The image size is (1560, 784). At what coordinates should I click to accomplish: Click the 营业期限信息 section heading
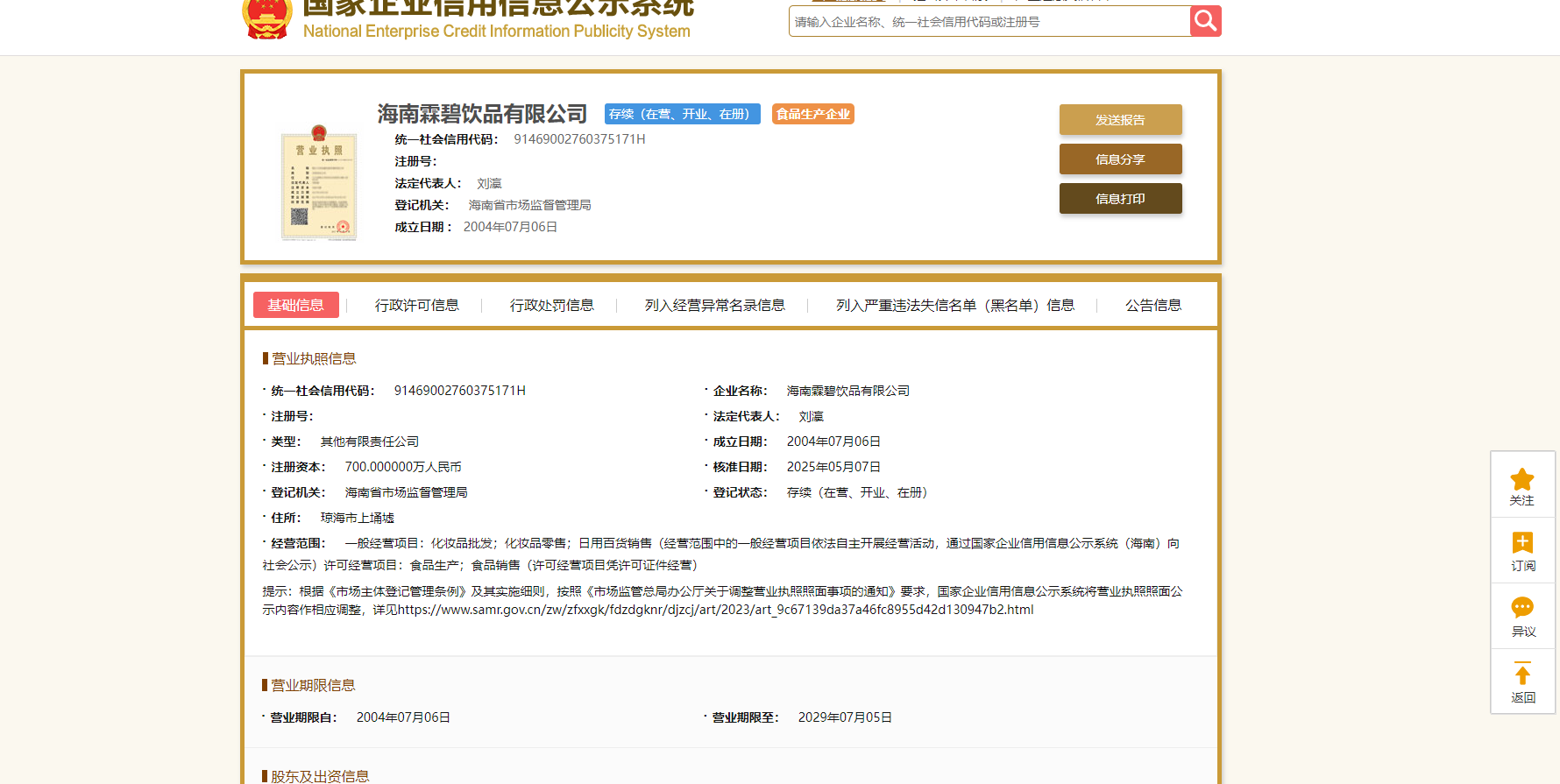pyautogui.click(x=313, y=685)
